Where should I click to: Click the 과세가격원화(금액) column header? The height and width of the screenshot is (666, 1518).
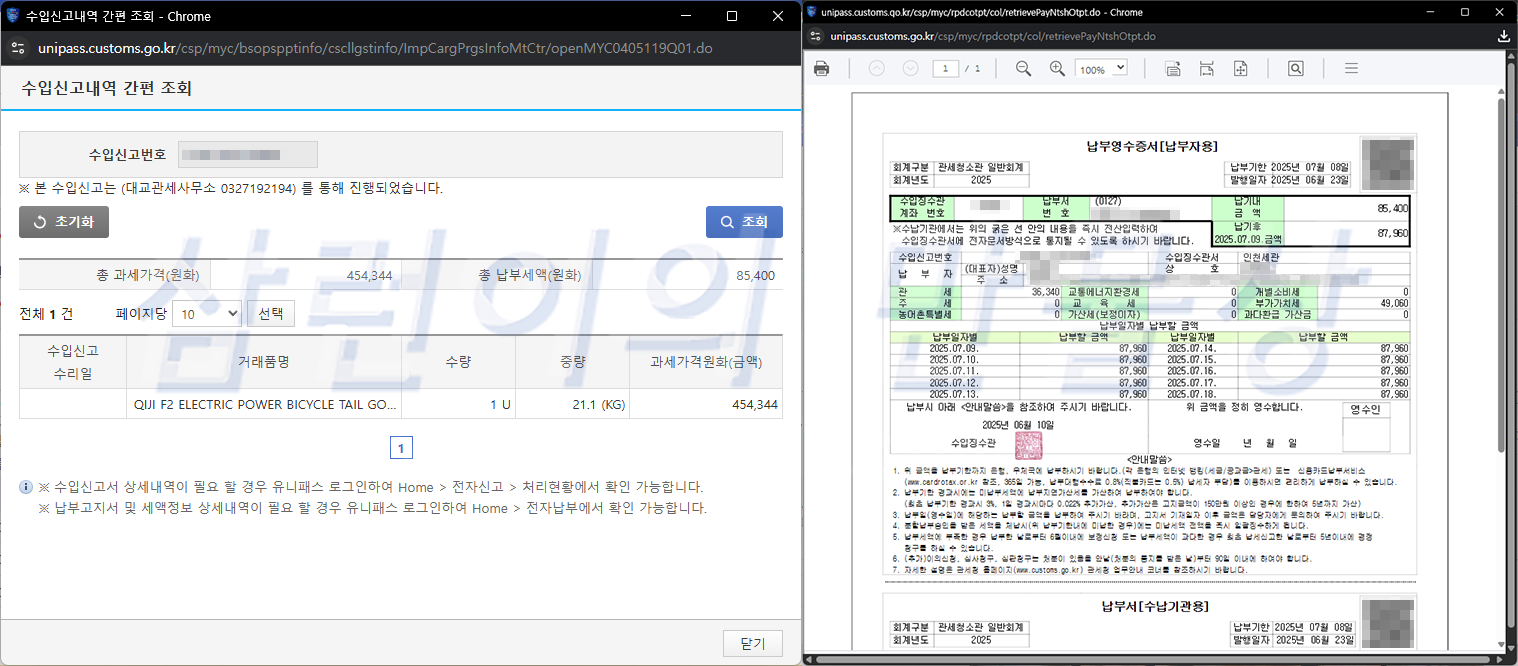707,362
